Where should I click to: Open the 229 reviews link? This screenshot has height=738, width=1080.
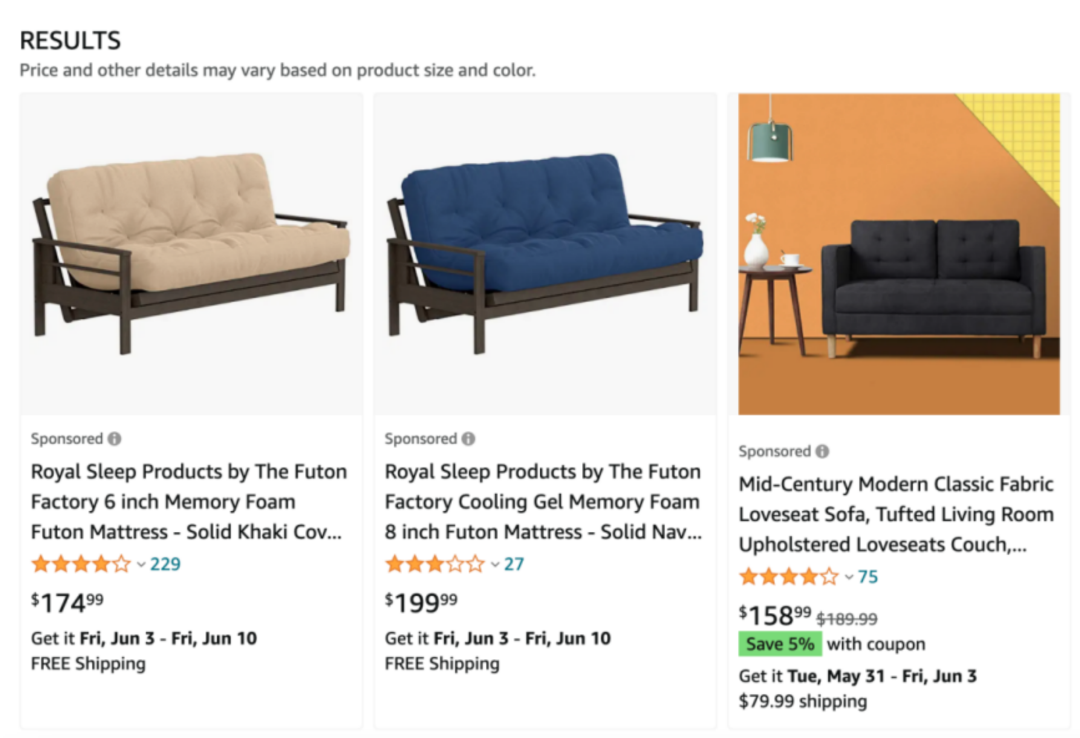(x=165, y=564)
